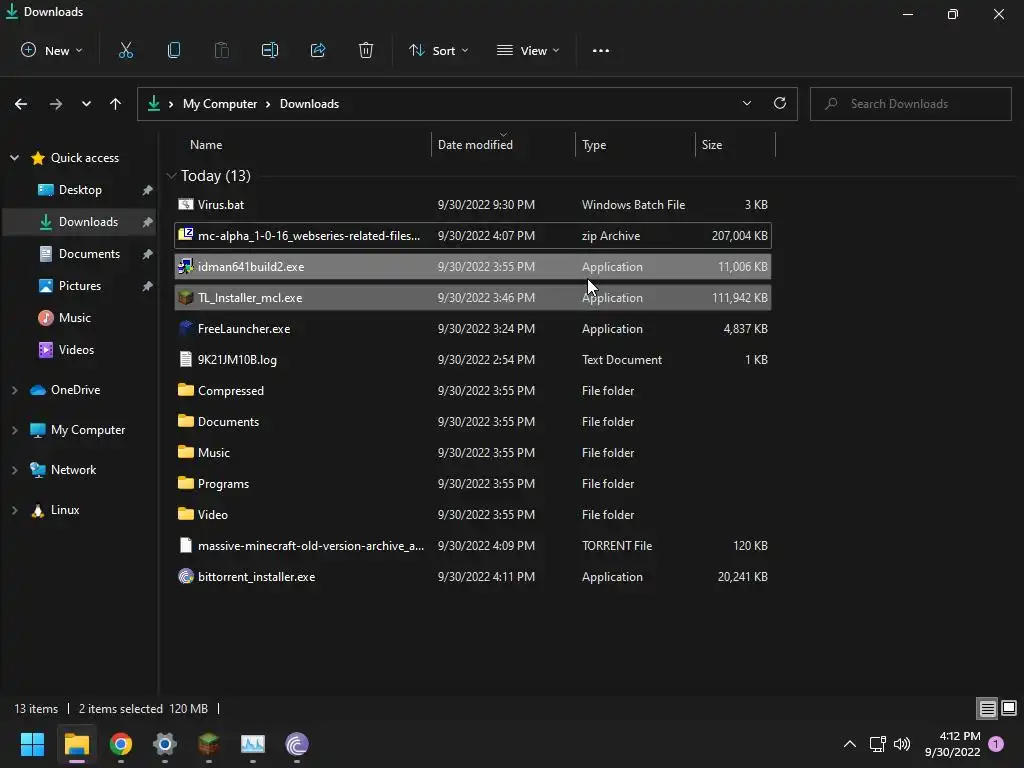This screenshot has height=768, width=1024.
Task: Sort by the Size column header
Action: [735, 145]
